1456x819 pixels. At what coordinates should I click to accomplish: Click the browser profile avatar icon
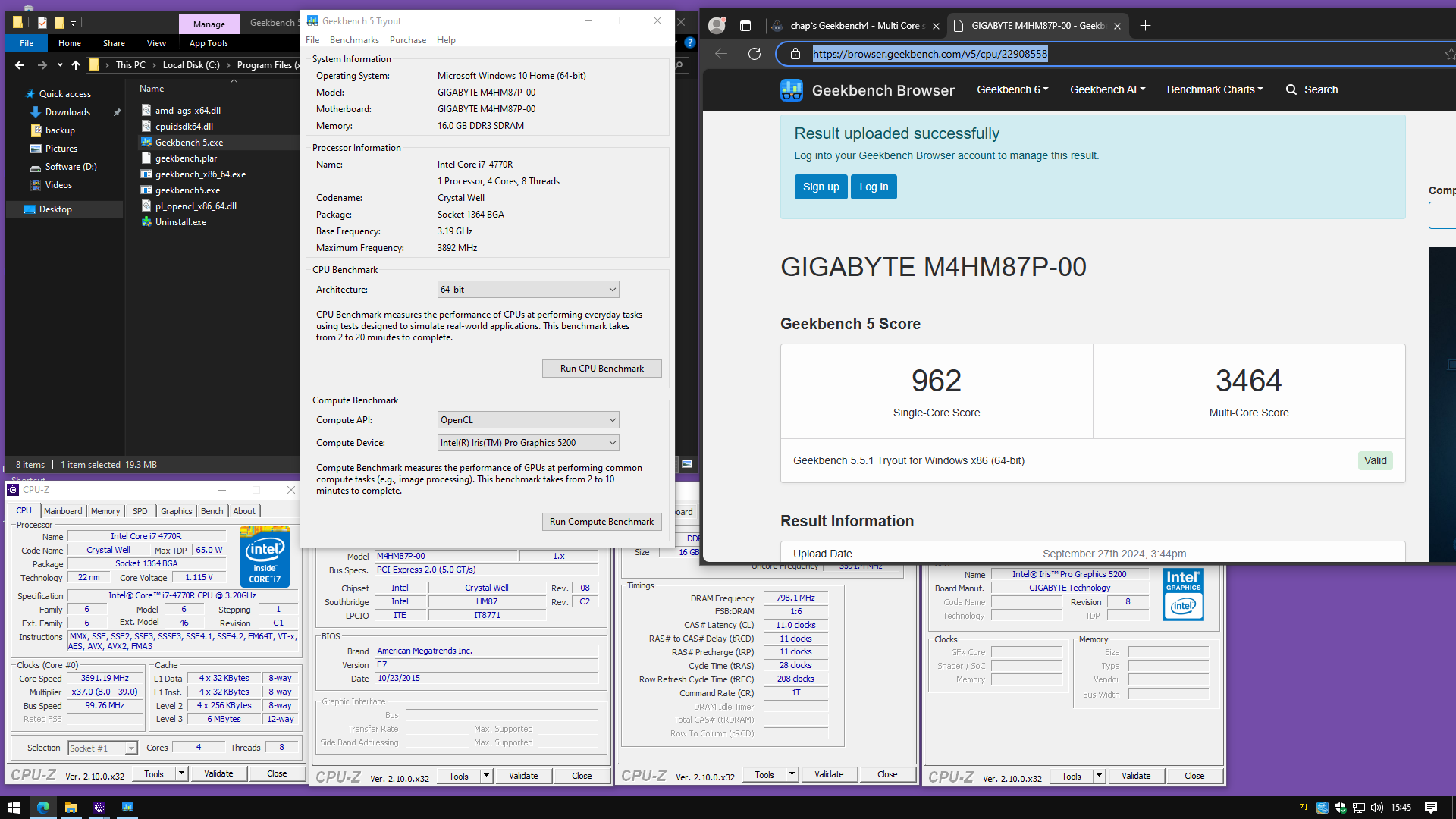tap(717, 26)
